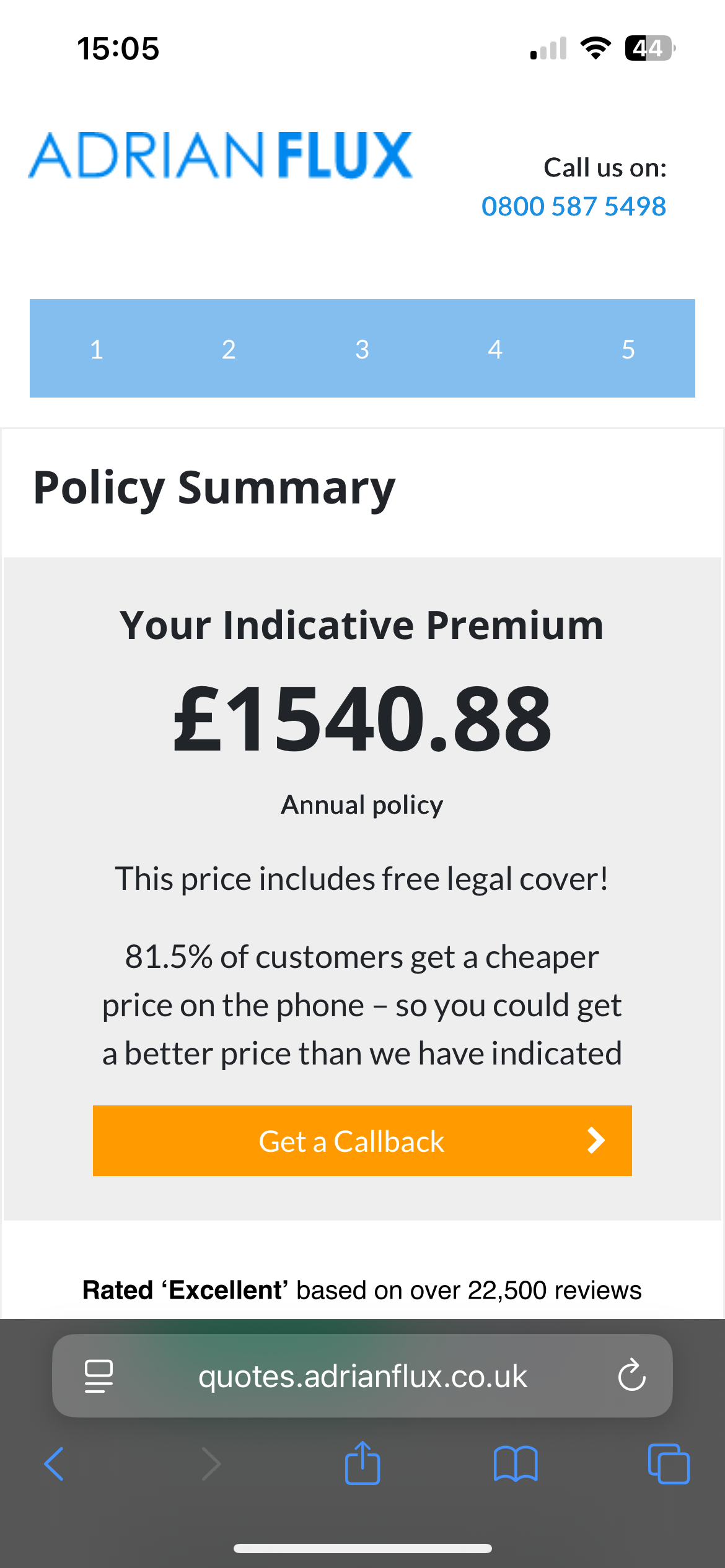Go to step 2 in progress bar
The image size is (725, 1568).
(229, 349)
